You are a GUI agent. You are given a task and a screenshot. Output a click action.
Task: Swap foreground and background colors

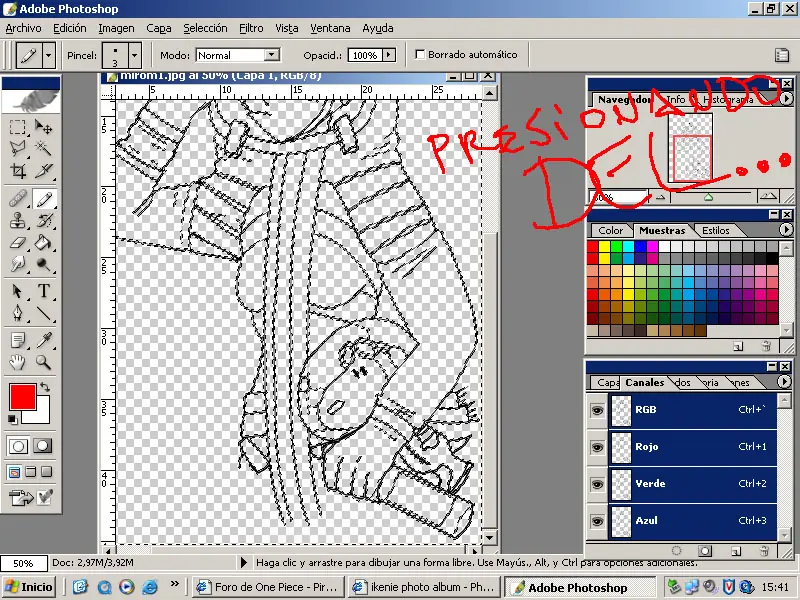45,387
